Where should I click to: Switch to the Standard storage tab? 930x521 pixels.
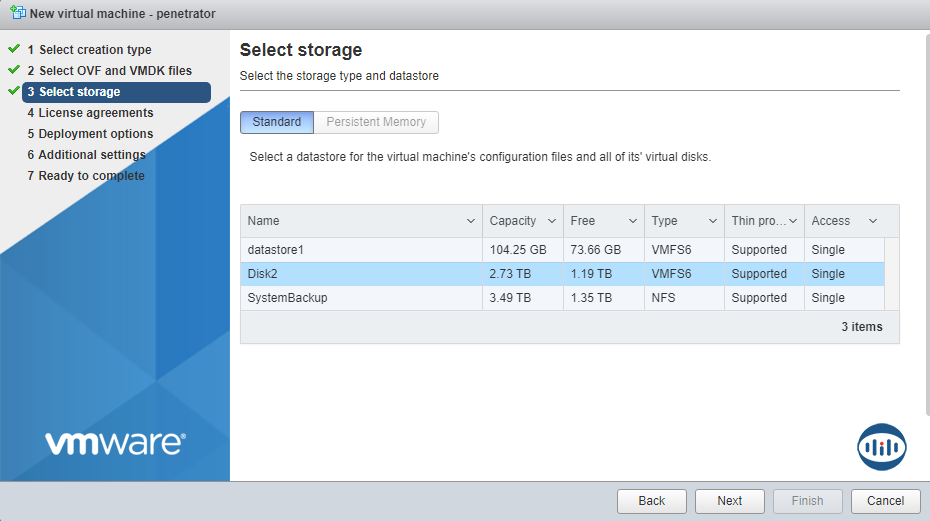277,122
